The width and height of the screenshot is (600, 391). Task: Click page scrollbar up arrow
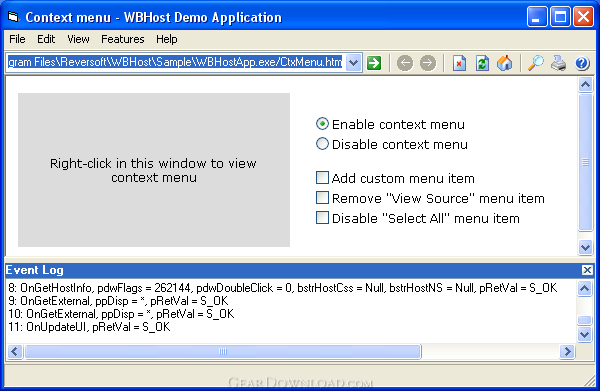click(x=585, y=84)
